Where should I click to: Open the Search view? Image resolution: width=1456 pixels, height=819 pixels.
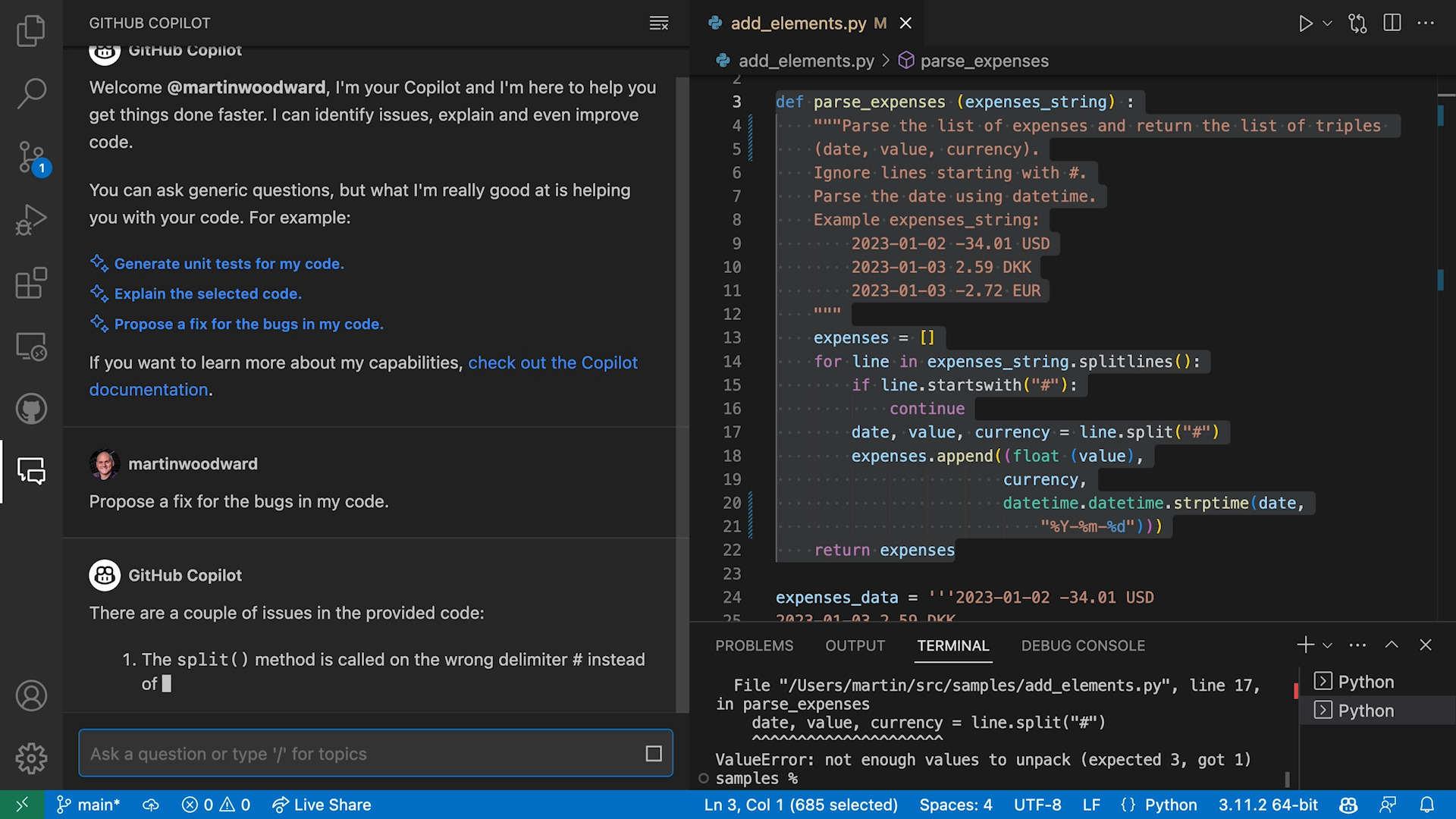coord(31,92)
